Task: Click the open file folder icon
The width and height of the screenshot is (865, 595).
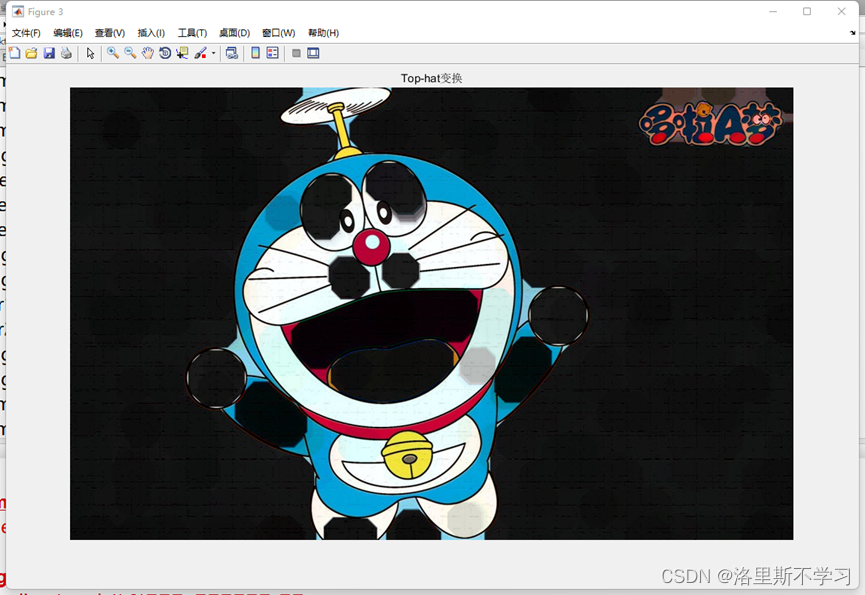Action: point(31,53)
